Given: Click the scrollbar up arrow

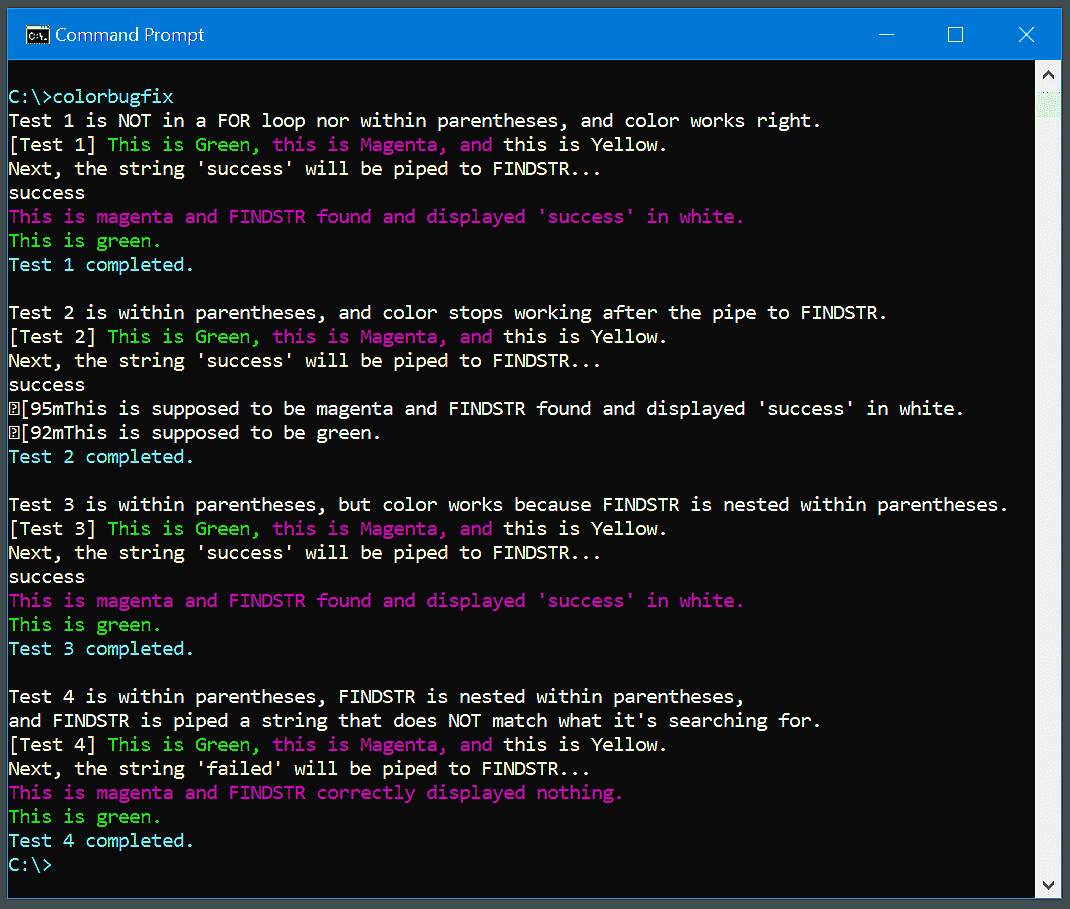Looking at the screenshot, I should point(1048,73).
